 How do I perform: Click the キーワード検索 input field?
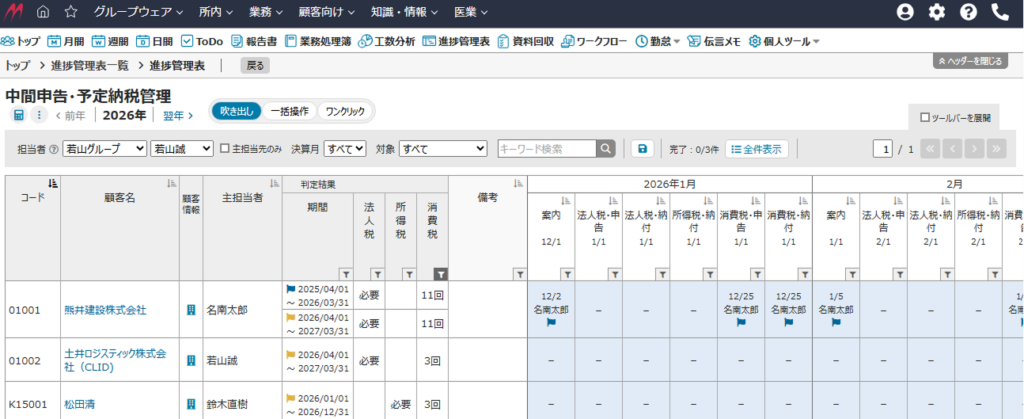point(546,148)
